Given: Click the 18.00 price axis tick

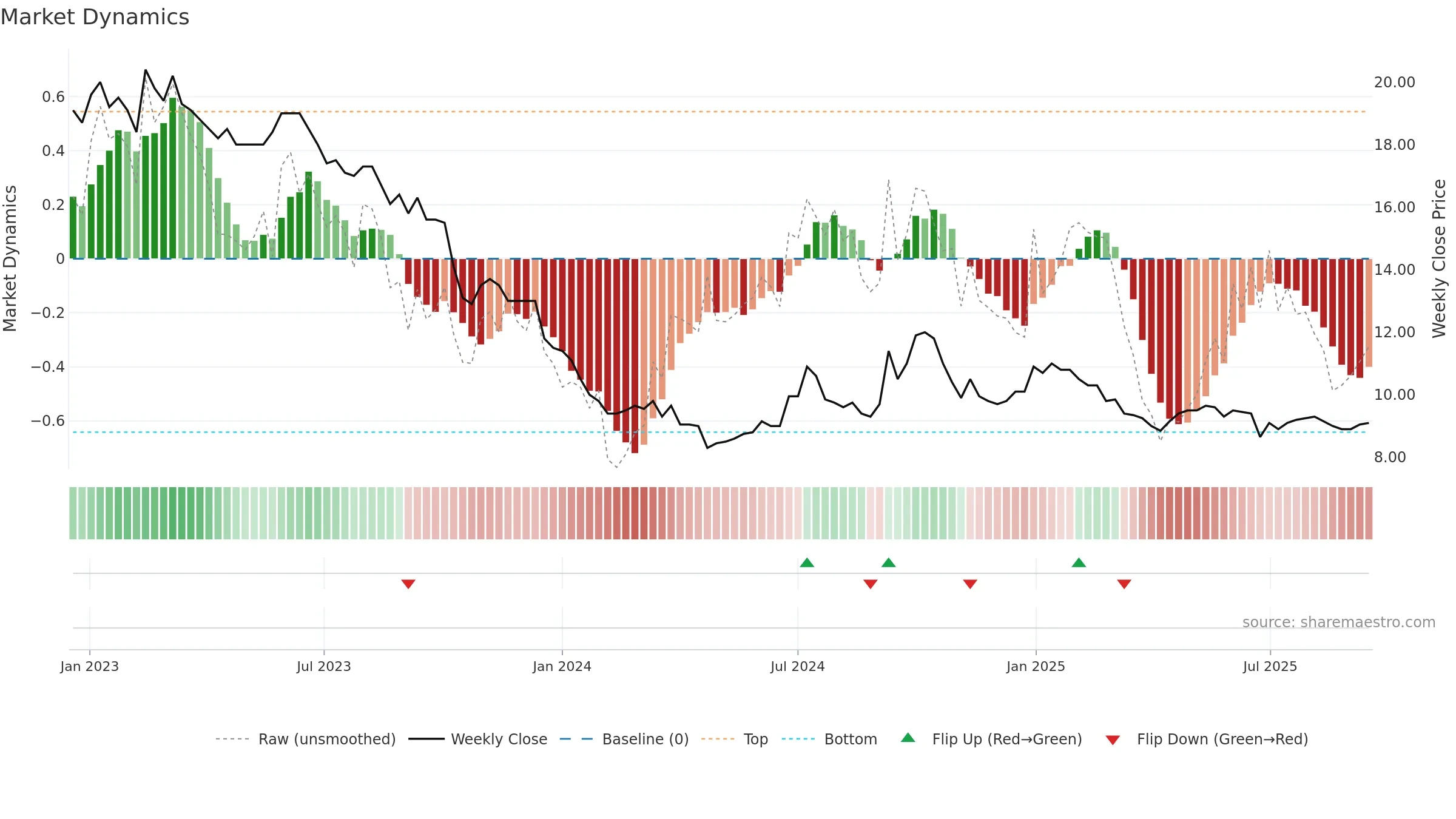Looking at the screenshot, I should 1395,144.
